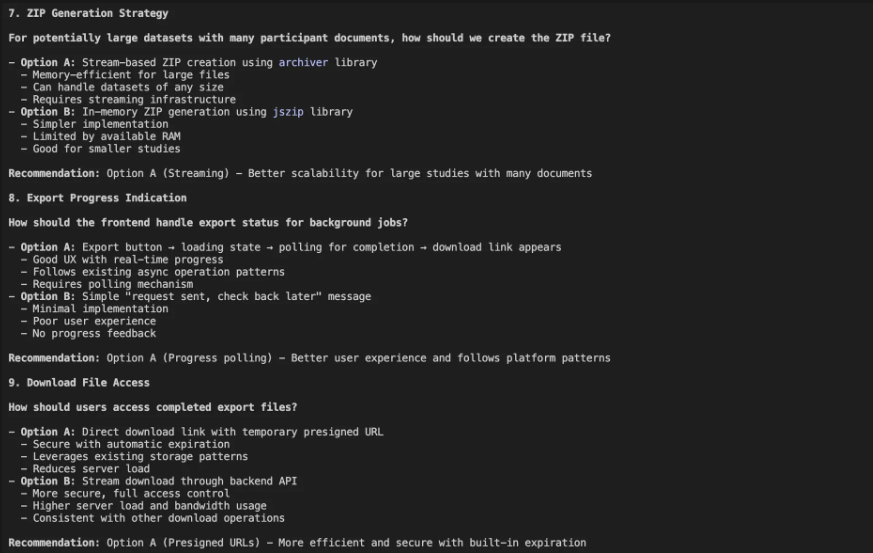
Task: Click the "Requires polling mechanism" bullet
Action: [x=112, y=284]
